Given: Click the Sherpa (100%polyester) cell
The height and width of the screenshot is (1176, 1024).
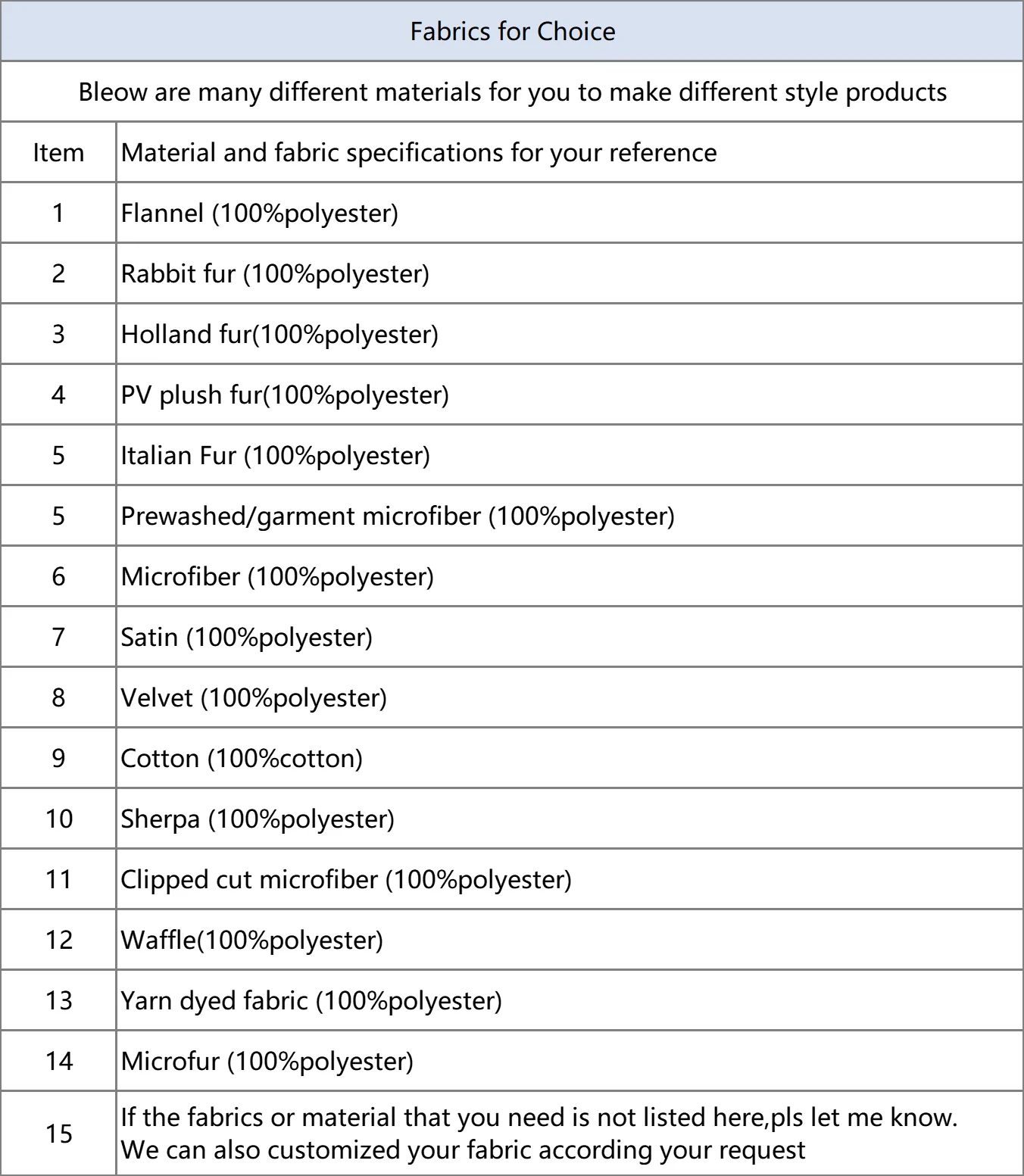Looking at the screenshot, I should pos(258,819).
